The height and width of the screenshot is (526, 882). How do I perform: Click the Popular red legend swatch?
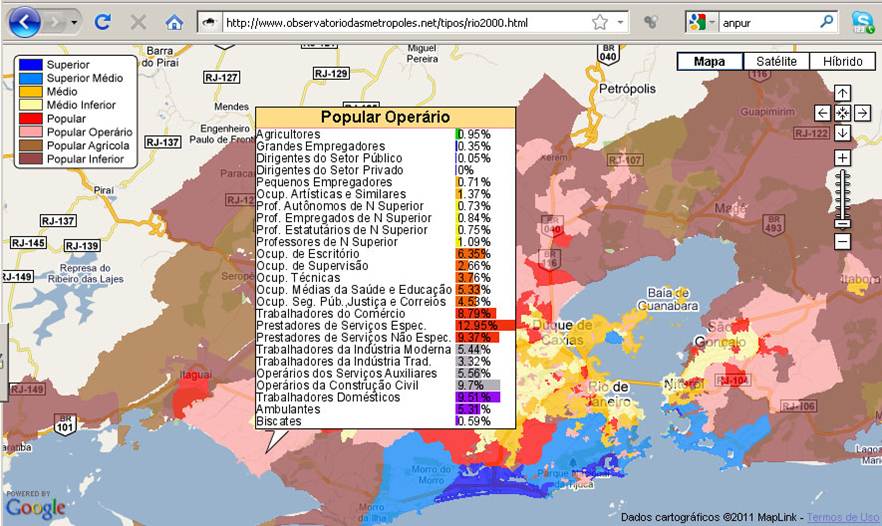click(31, 119)
